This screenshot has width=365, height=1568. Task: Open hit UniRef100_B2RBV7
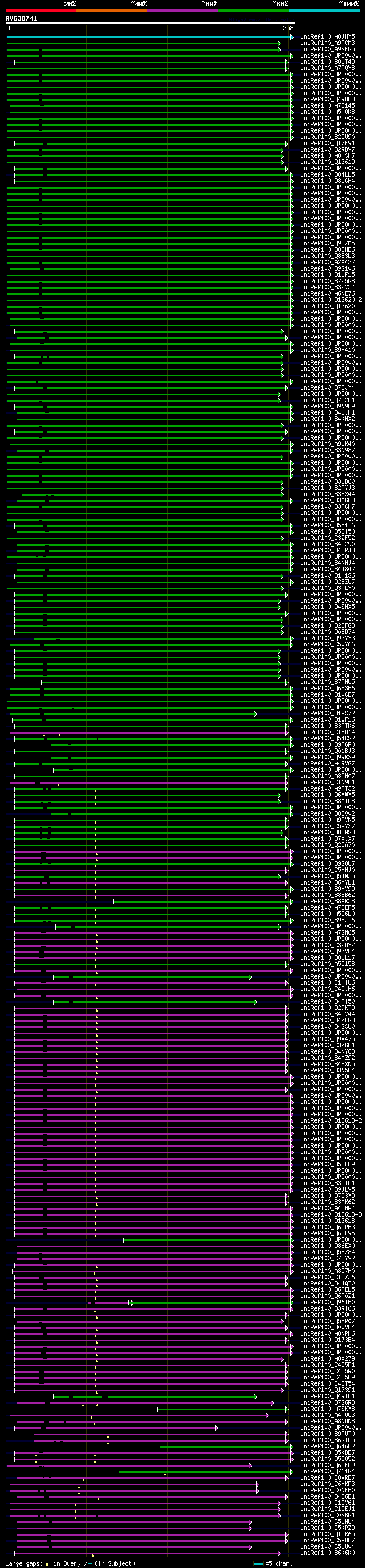coord(327,150)
